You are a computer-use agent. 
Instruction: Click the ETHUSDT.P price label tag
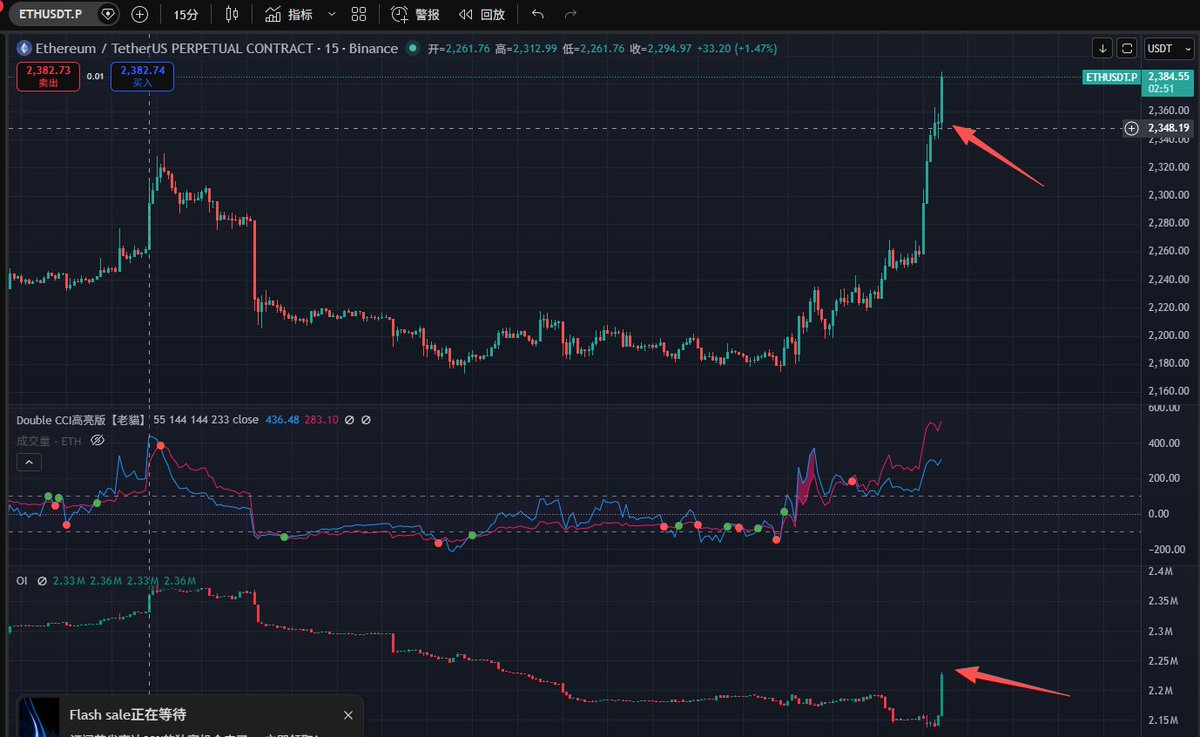coord(1112,77)
